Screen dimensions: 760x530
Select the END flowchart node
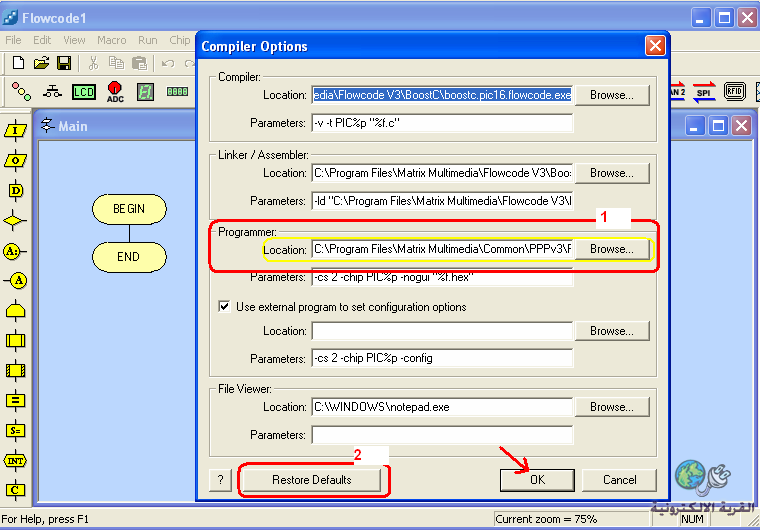(x=129, y=257)
